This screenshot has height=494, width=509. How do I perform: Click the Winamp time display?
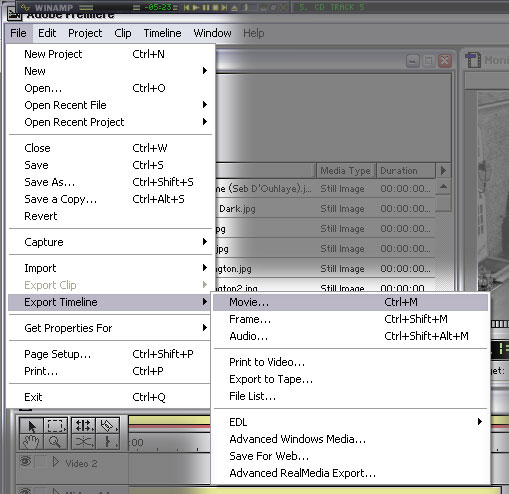tap(157, 7)
